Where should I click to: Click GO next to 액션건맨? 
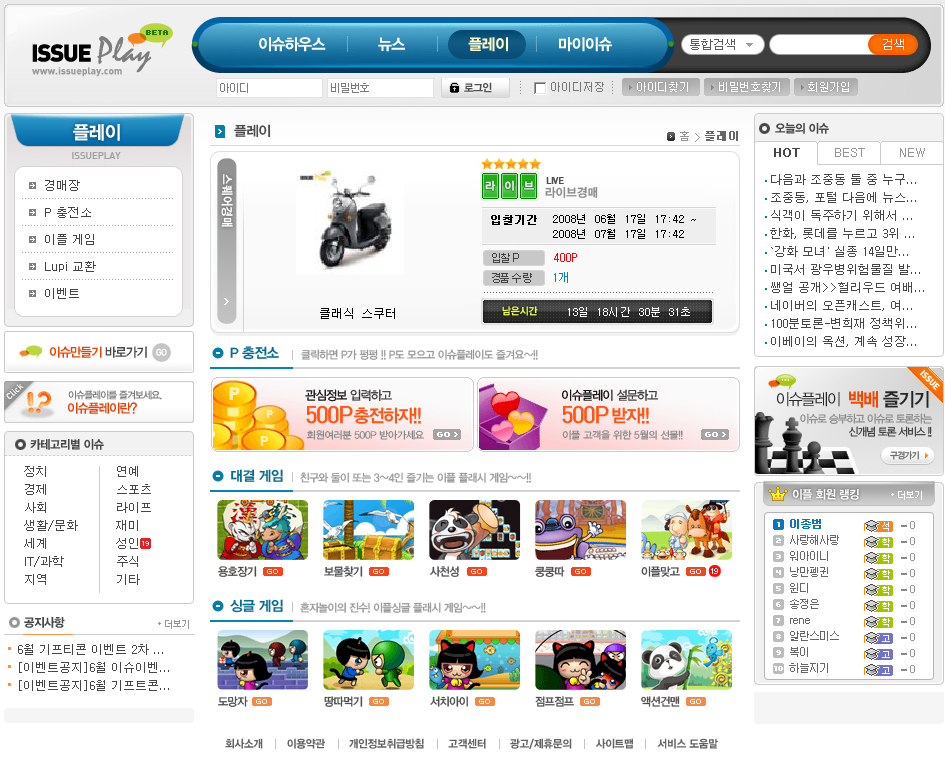point(695,702)
